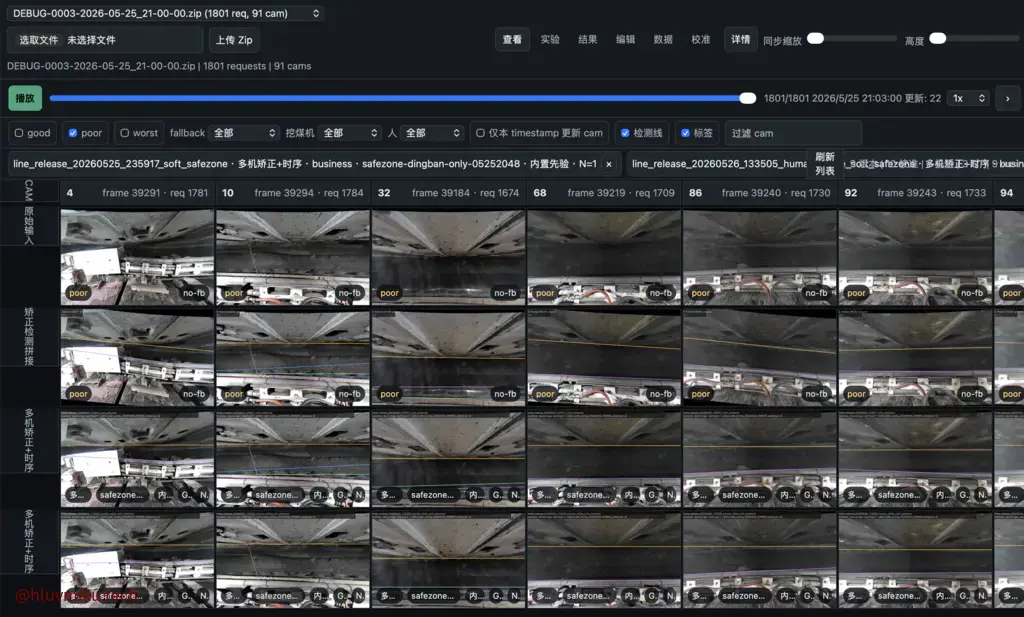
Task: Open the 1x playback speed dropdown
Action: click(968, 98)
